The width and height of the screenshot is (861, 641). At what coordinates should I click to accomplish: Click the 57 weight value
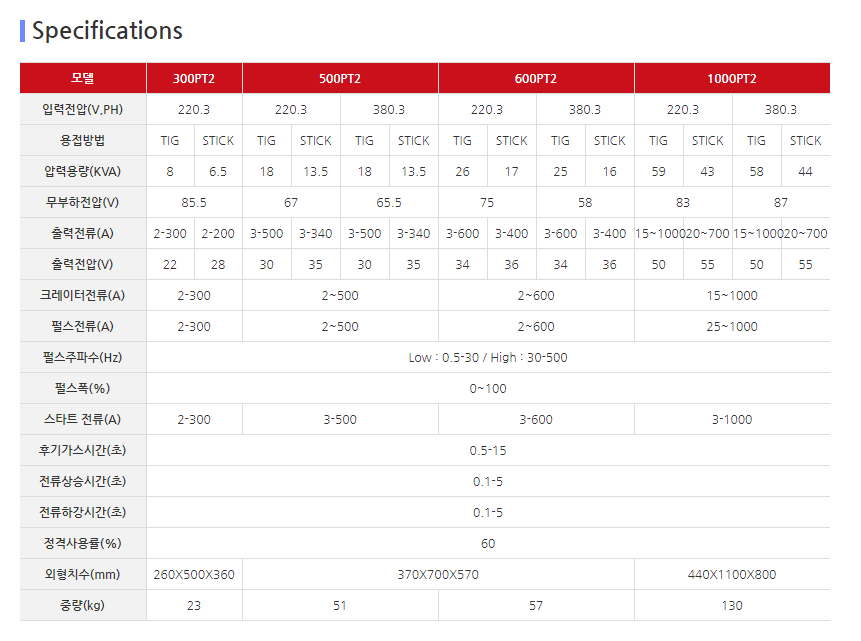[x=536, y=606]
